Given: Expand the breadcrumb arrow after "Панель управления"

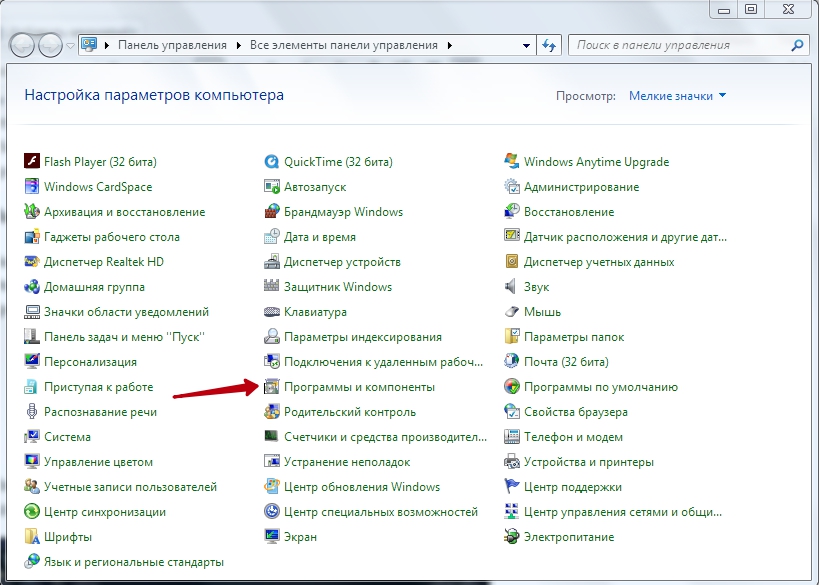Looking at the screenshot, I should click(239, 46).
